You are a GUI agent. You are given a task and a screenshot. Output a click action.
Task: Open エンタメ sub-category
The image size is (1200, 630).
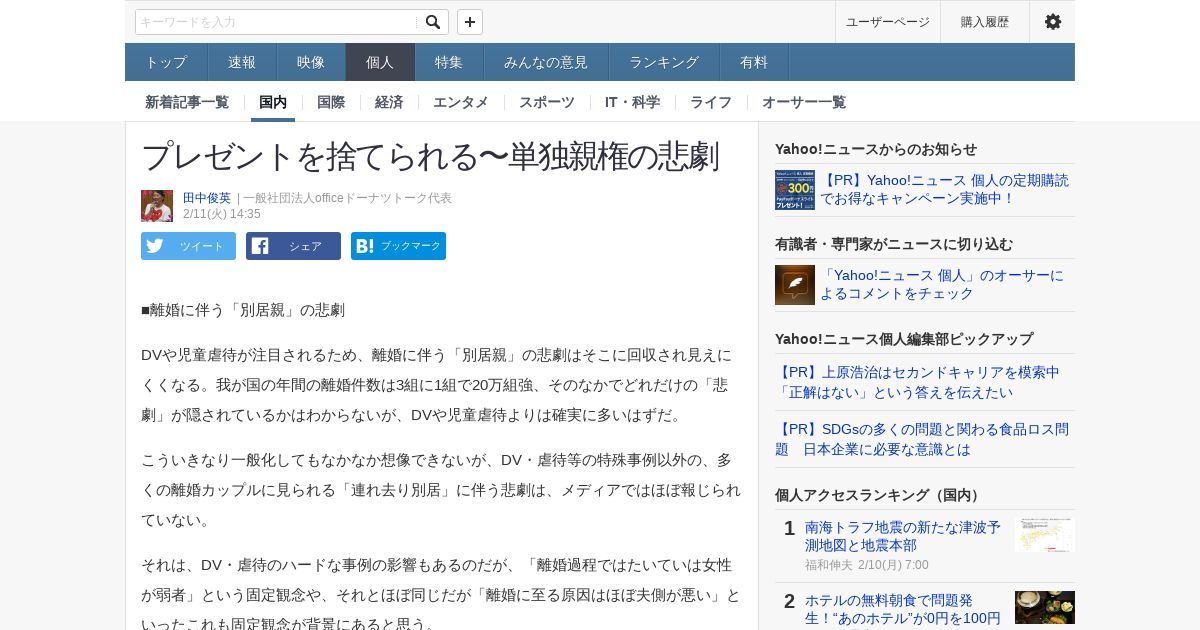[461, 102]
